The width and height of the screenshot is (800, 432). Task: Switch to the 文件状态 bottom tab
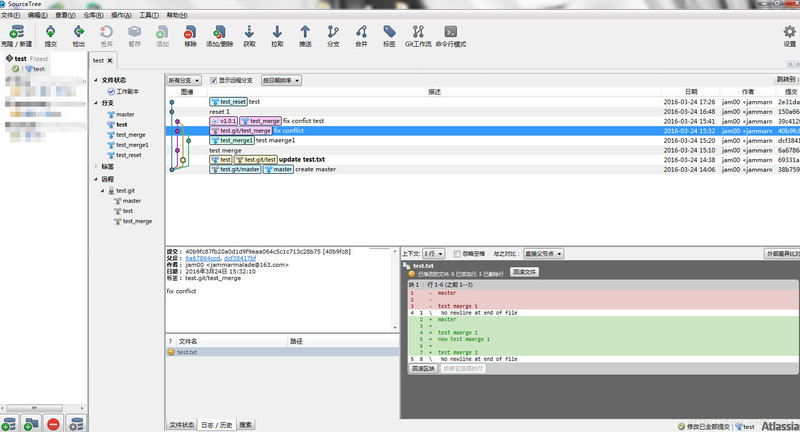tap(181, 424)
